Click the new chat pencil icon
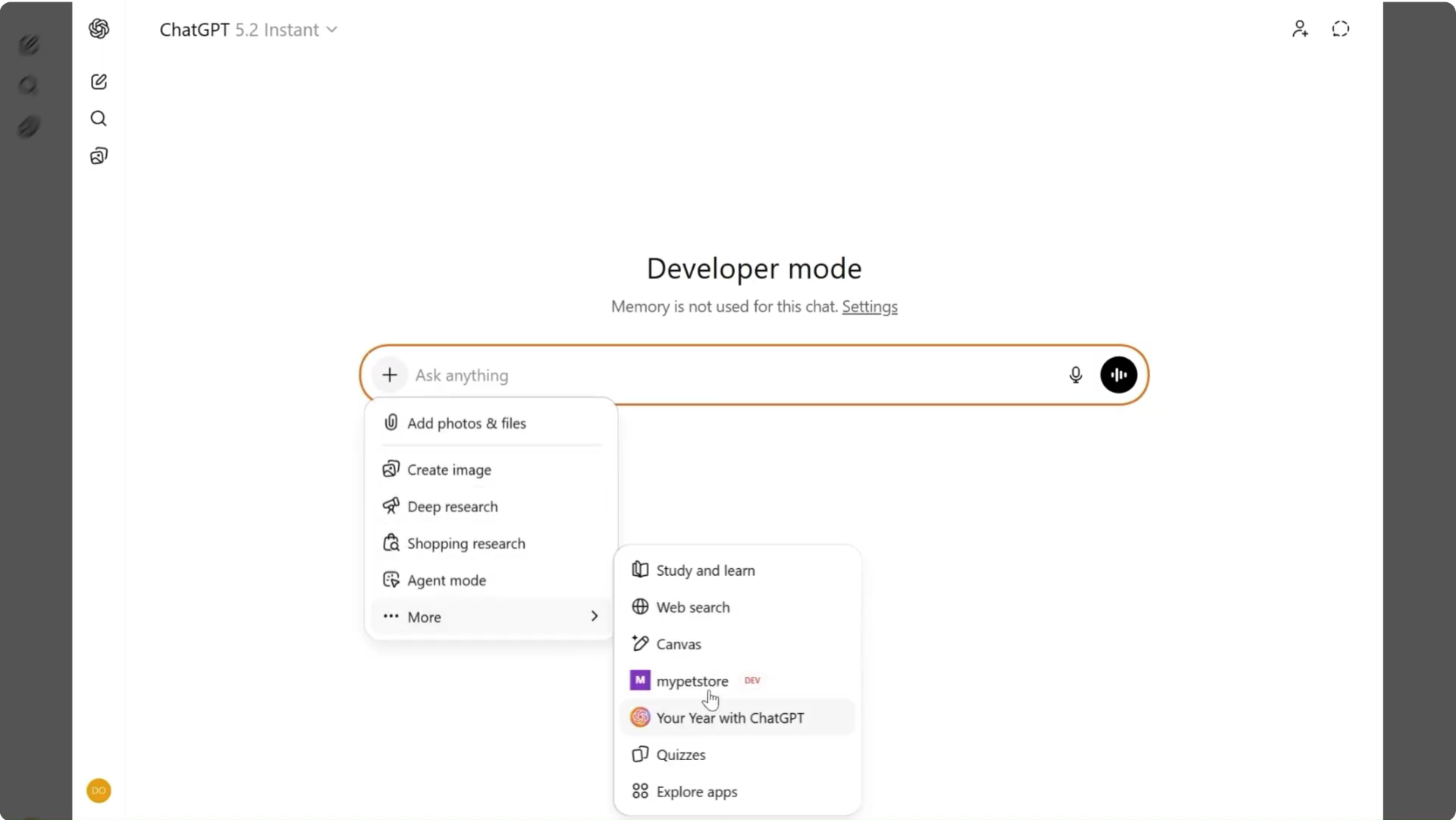1456x820 pixels. 99,82
